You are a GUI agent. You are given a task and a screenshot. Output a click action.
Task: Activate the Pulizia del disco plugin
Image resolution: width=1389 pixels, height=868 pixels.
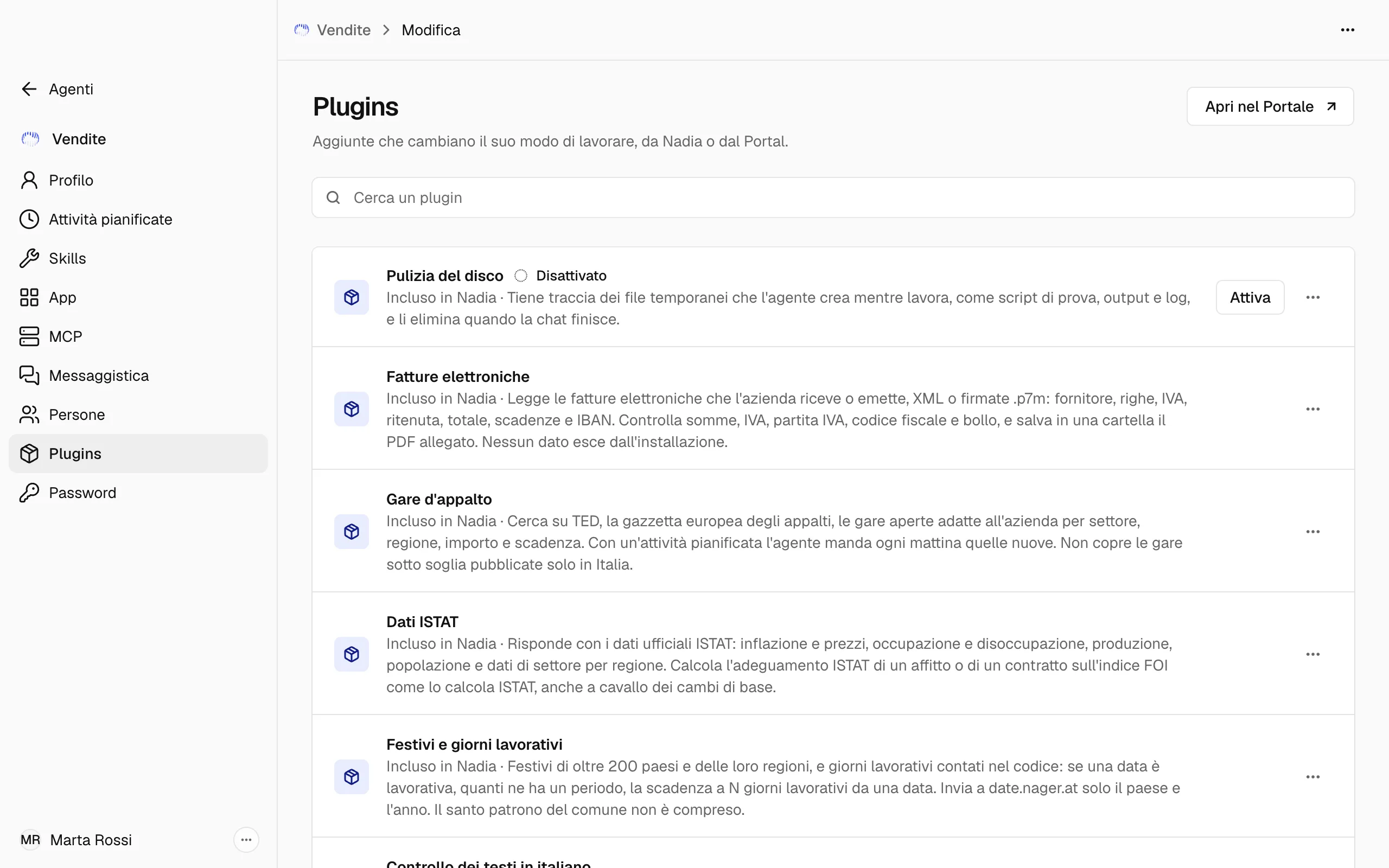coord(1250,297)
